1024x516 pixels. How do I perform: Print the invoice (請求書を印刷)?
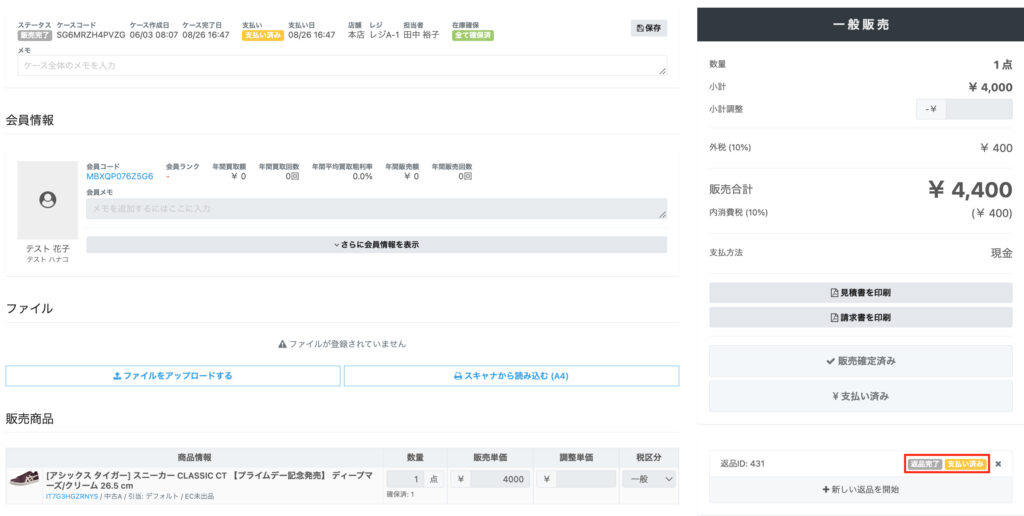click(860, 317)
